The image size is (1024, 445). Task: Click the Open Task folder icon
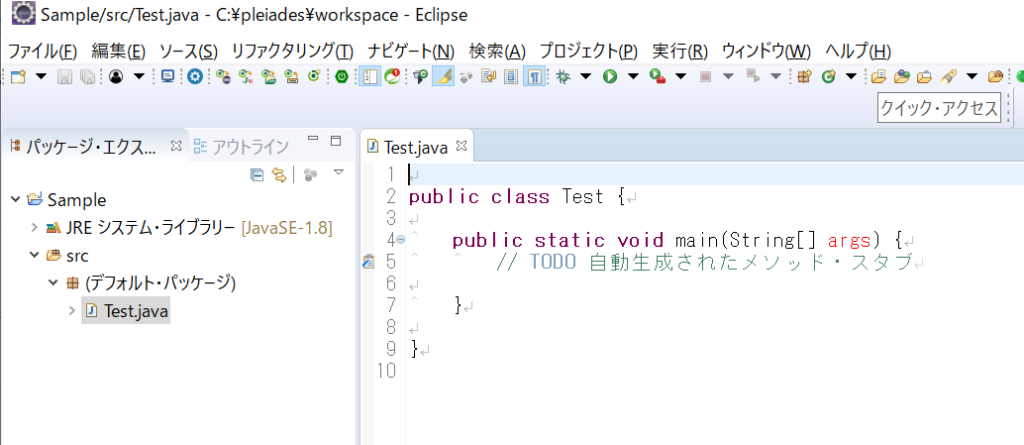coord(924,77)
